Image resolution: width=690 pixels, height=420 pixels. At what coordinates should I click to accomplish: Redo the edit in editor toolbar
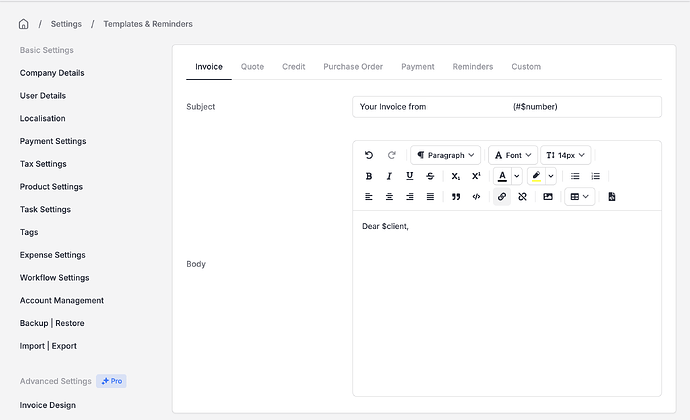(x=391, y=155)
